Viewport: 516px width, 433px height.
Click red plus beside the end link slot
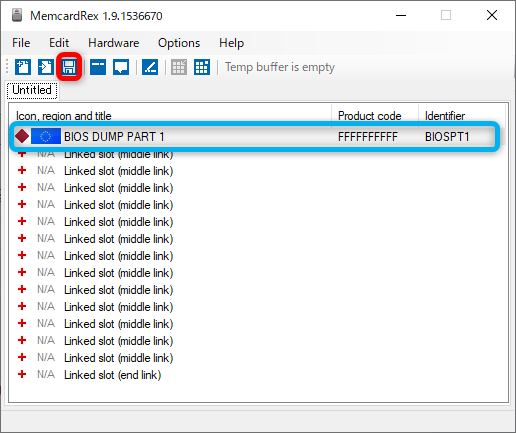pos(22,374)
